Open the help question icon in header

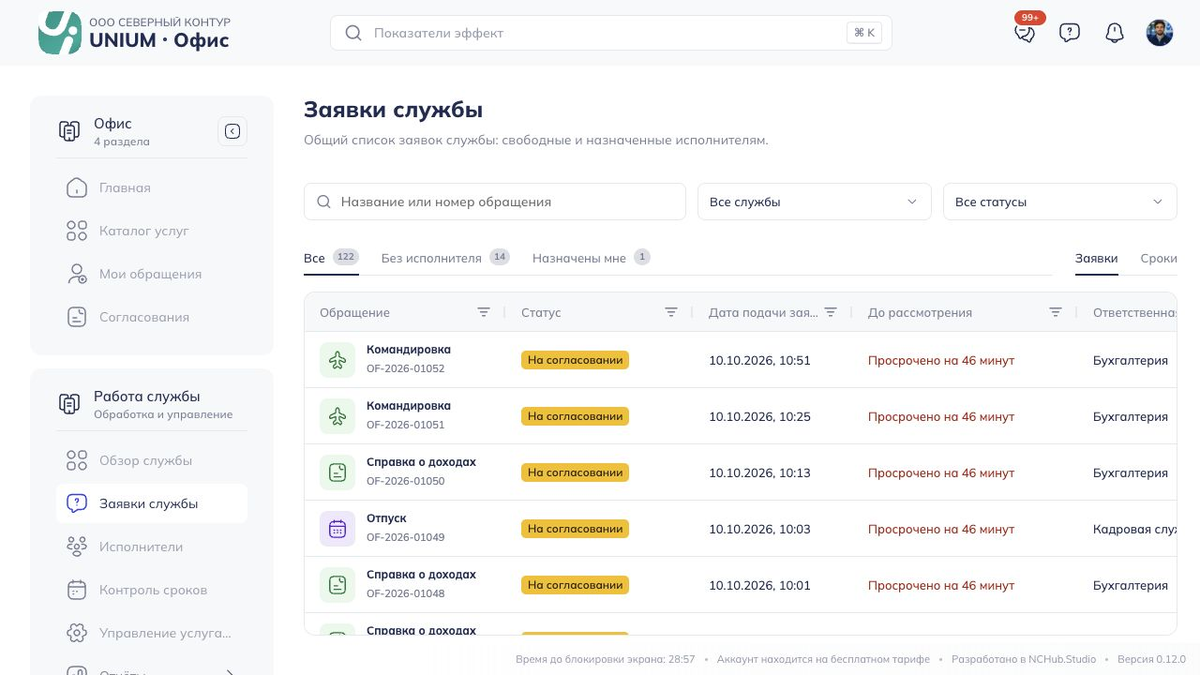[x=1070, y=33]
